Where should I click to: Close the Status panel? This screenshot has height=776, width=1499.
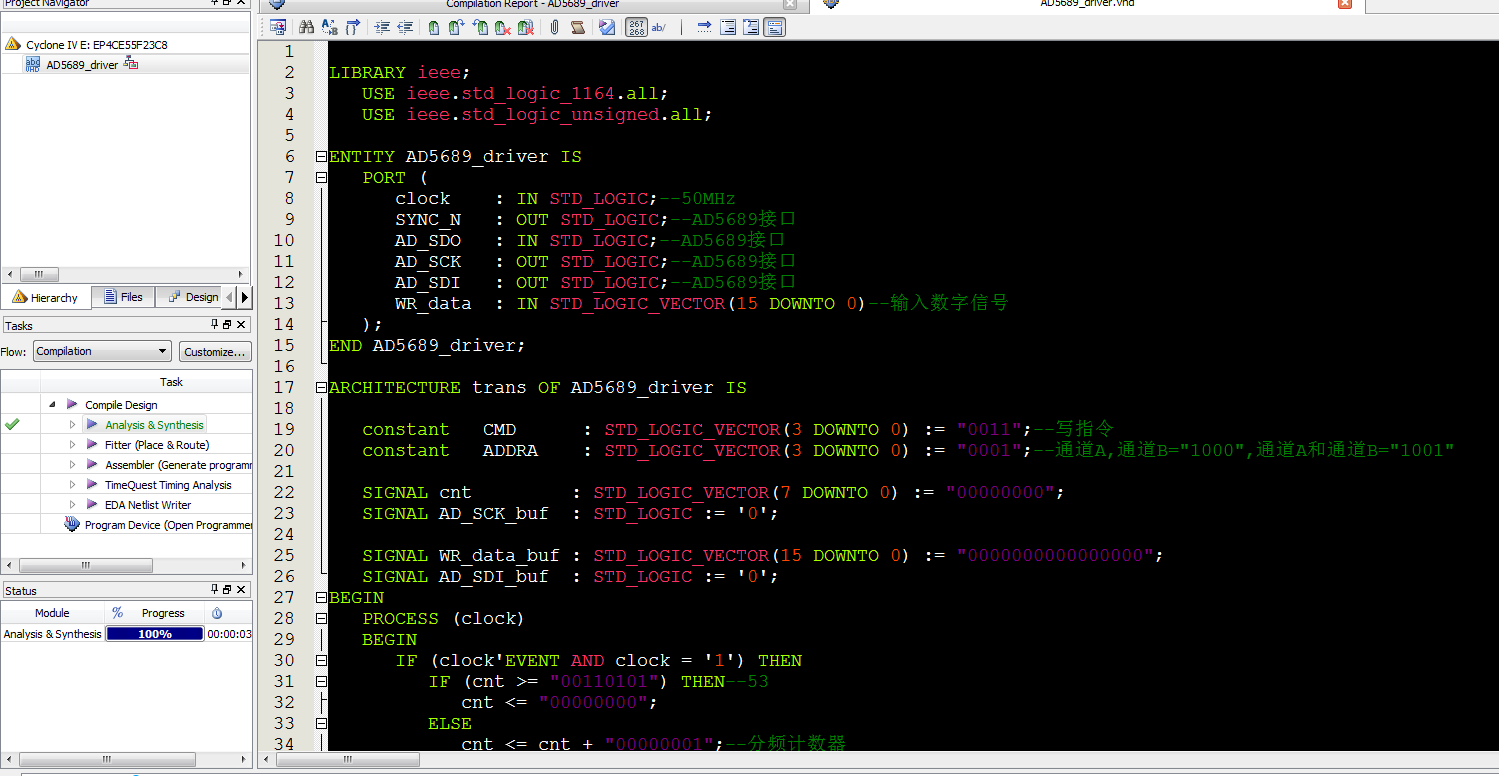click(x=241, y=590)
